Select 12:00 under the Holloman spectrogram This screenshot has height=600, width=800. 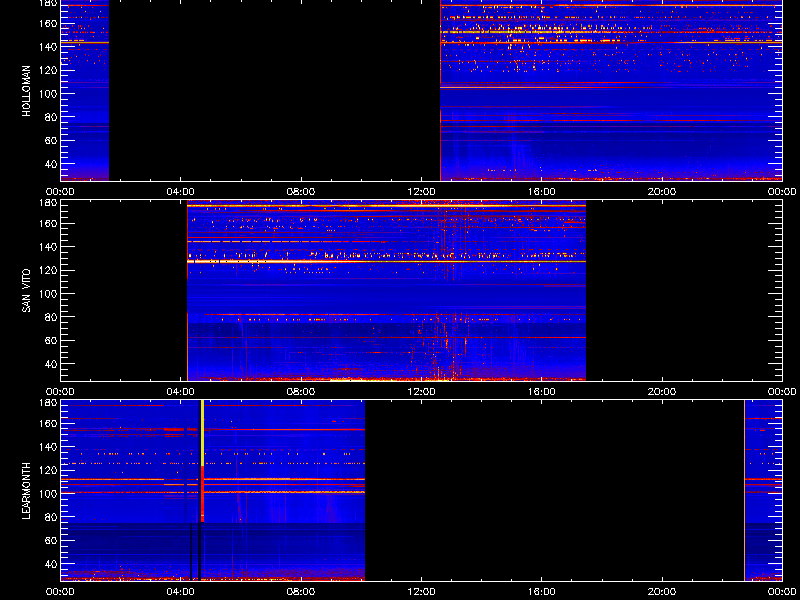click(421, 192)
